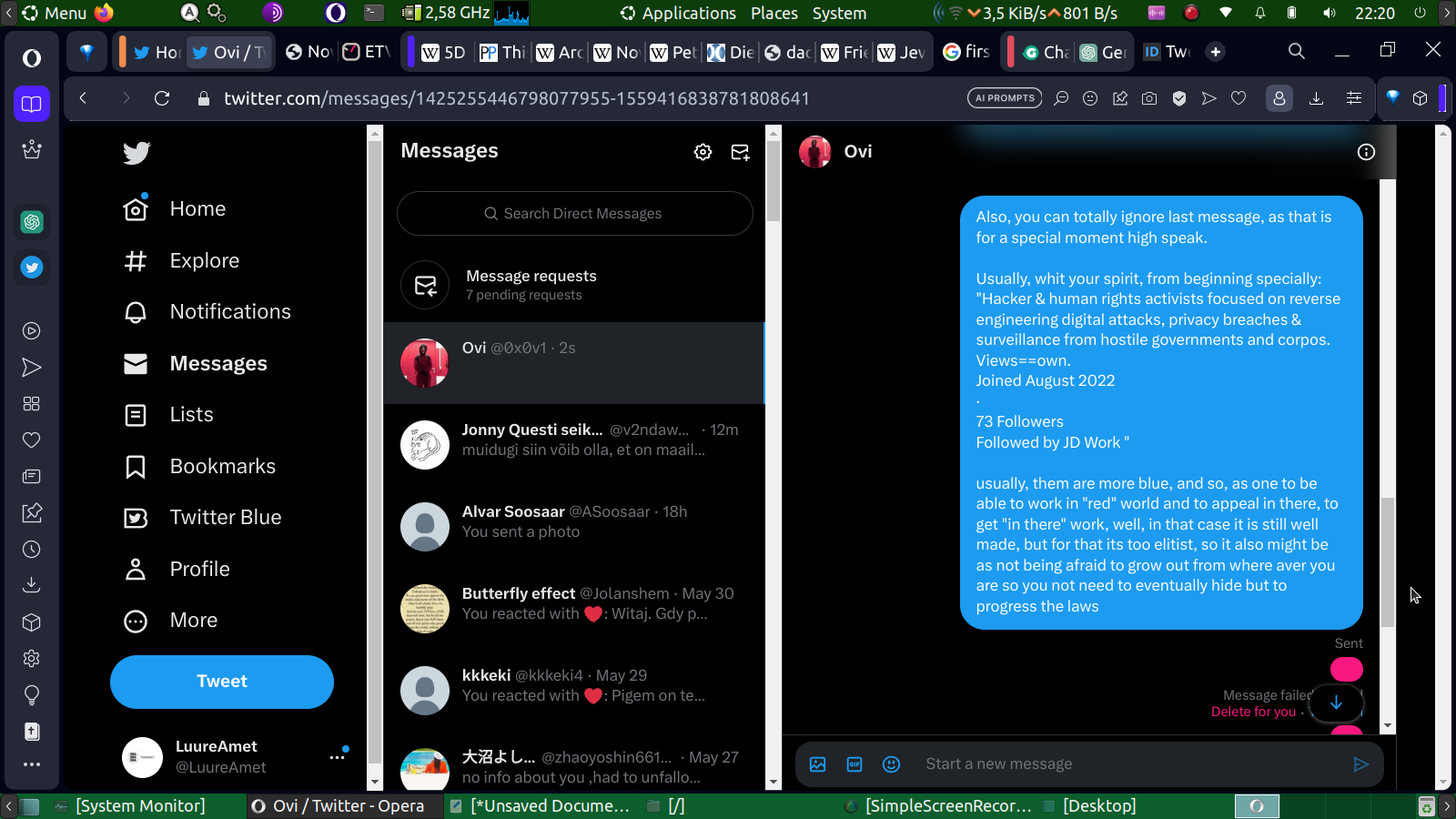
Task: Click the Search Direct Messages field
Action: point(575,214)
